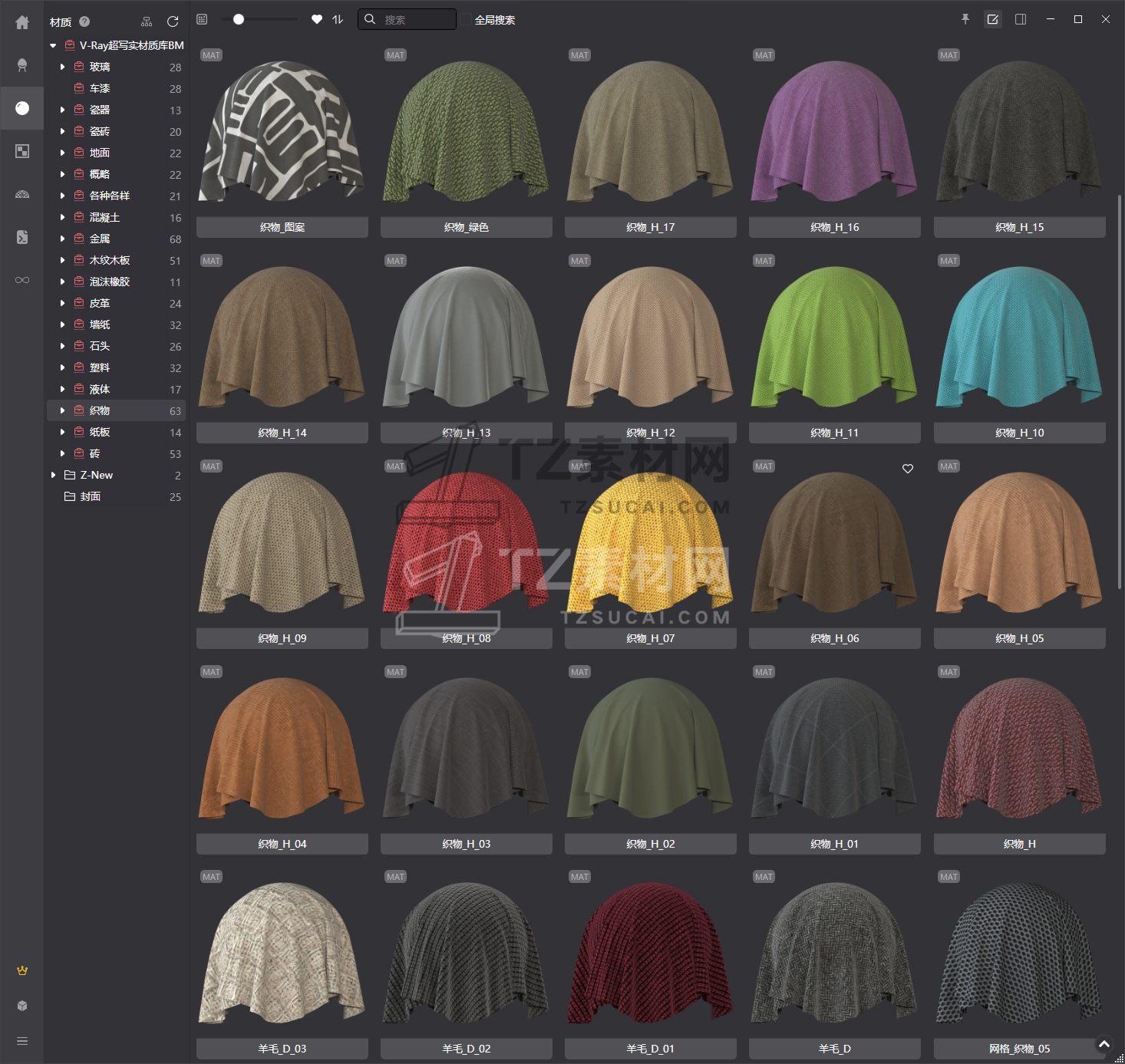Screen dimensions: 1125x1064
Task: Click the sort order arrows icon
Action: [x=338, y=19]
